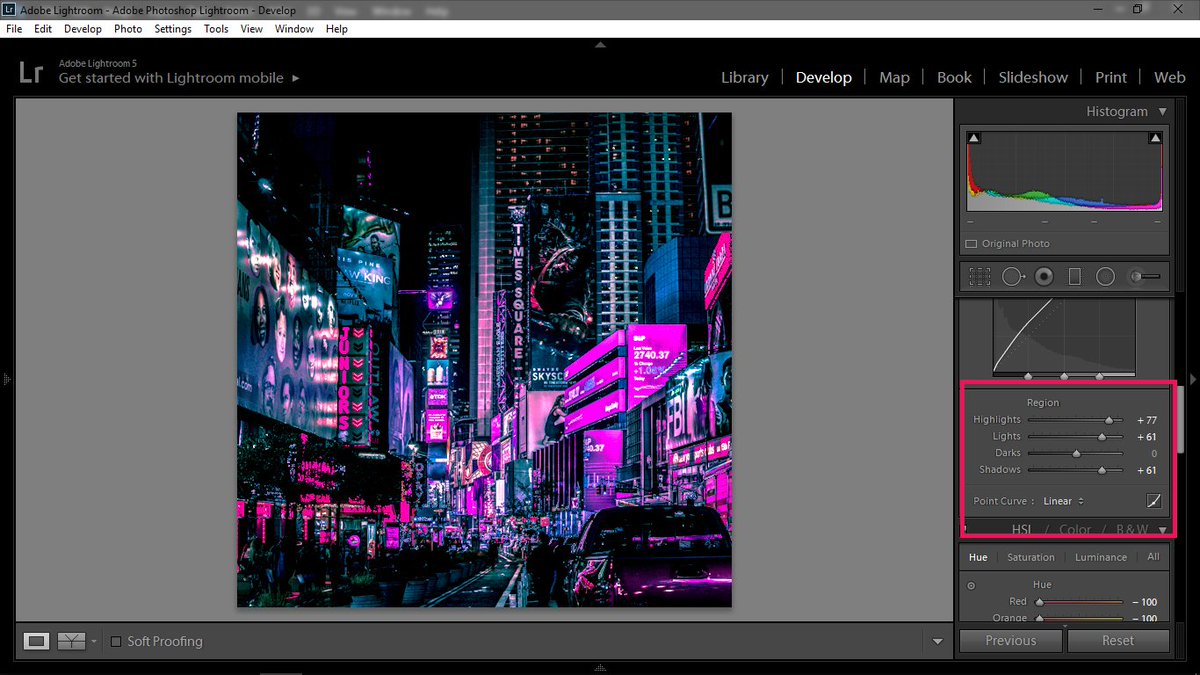Select the Radial Filter tool
1200x675 pixels.
coord(1105,277)
